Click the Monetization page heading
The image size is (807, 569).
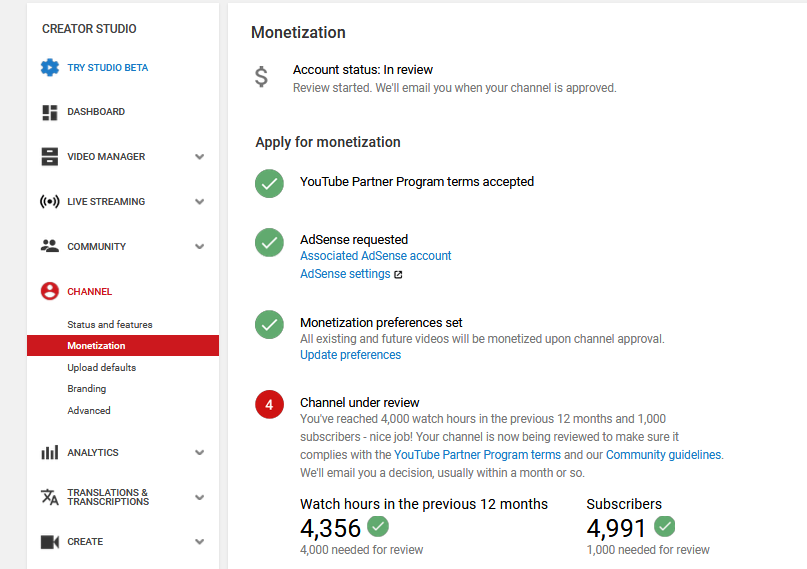tap(298, 32)
